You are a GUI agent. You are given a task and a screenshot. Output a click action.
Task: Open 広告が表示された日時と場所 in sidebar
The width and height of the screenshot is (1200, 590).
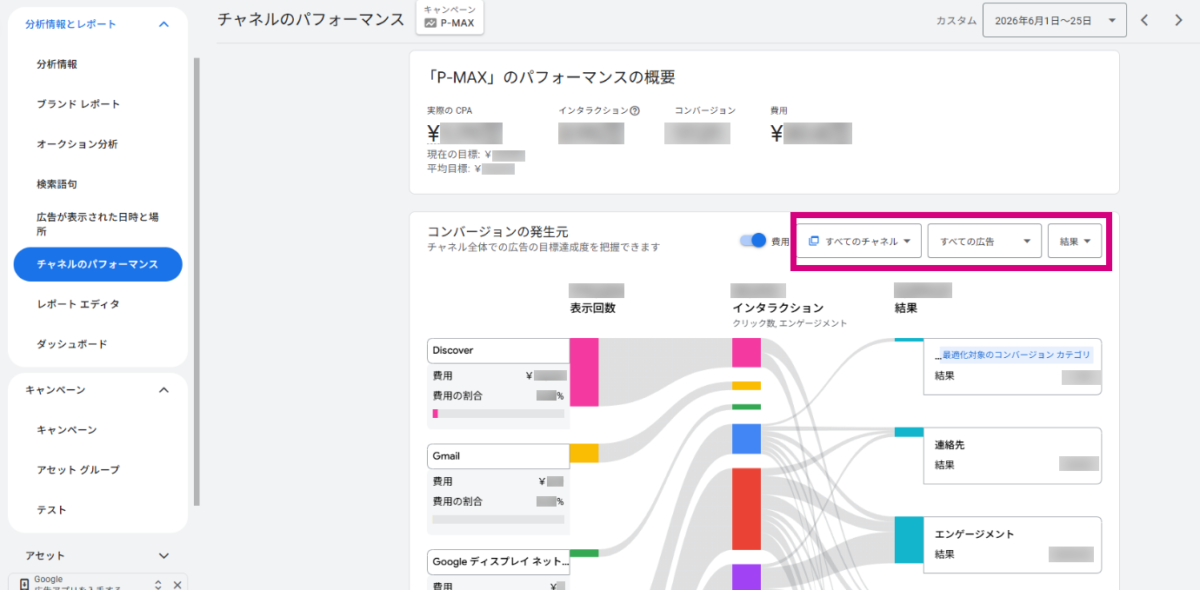[x=97, y=223]
